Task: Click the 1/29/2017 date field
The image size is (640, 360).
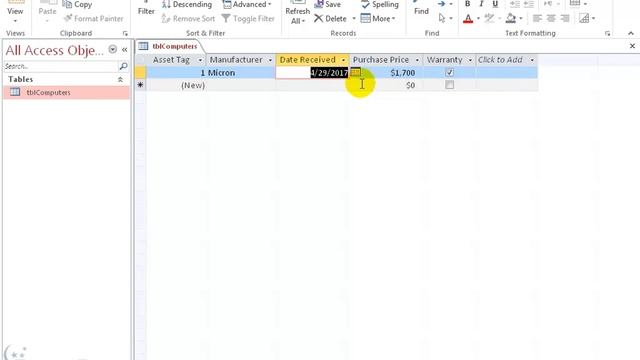Action: point(312,73)
